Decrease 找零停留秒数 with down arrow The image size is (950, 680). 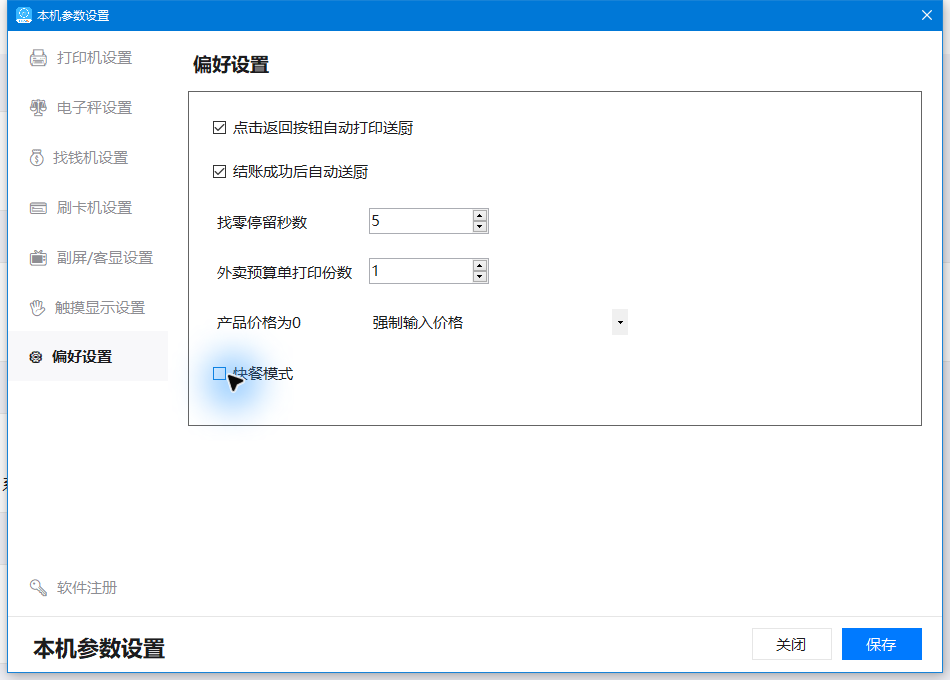coord(480,227)
